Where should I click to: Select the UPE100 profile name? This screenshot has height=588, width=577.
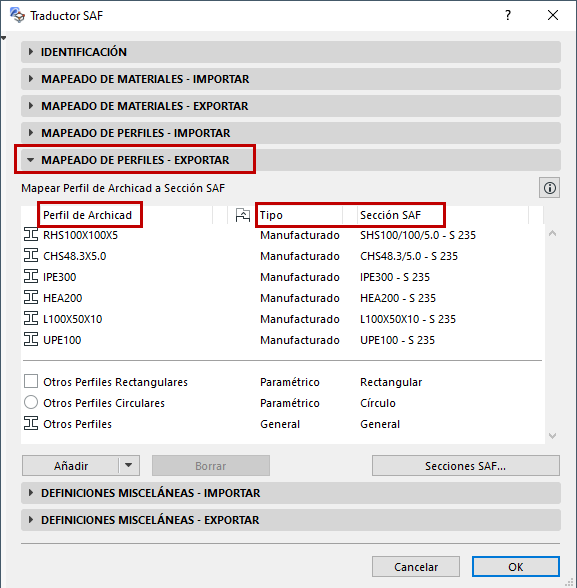coord(62,340)
